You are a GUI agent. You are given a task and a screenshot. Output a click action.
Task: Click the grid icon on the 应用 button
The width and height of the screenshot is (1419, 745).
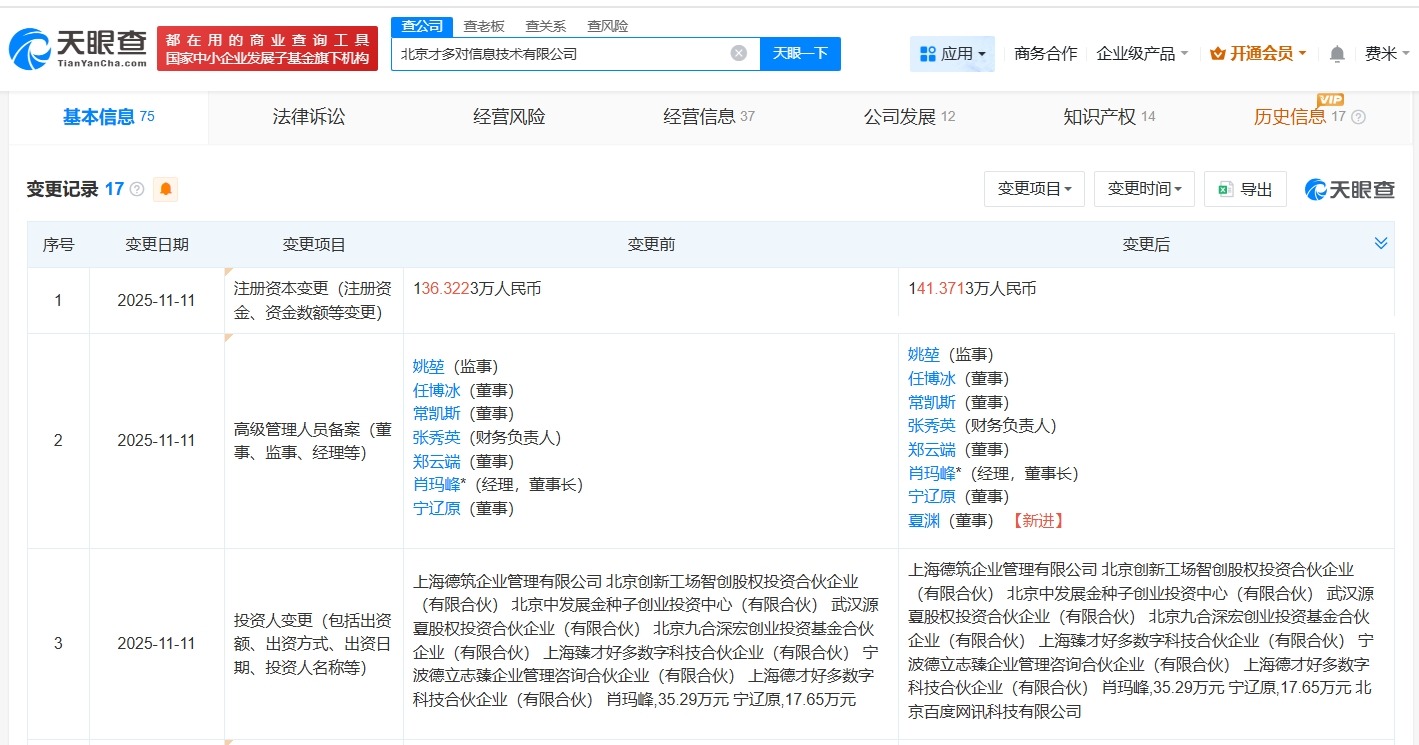929,53
